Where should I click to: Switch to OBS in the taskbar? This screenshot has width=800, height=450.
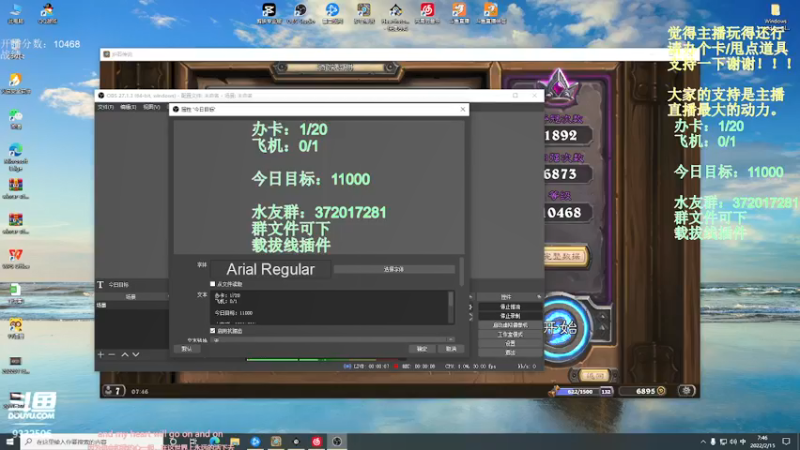point(337,441)
